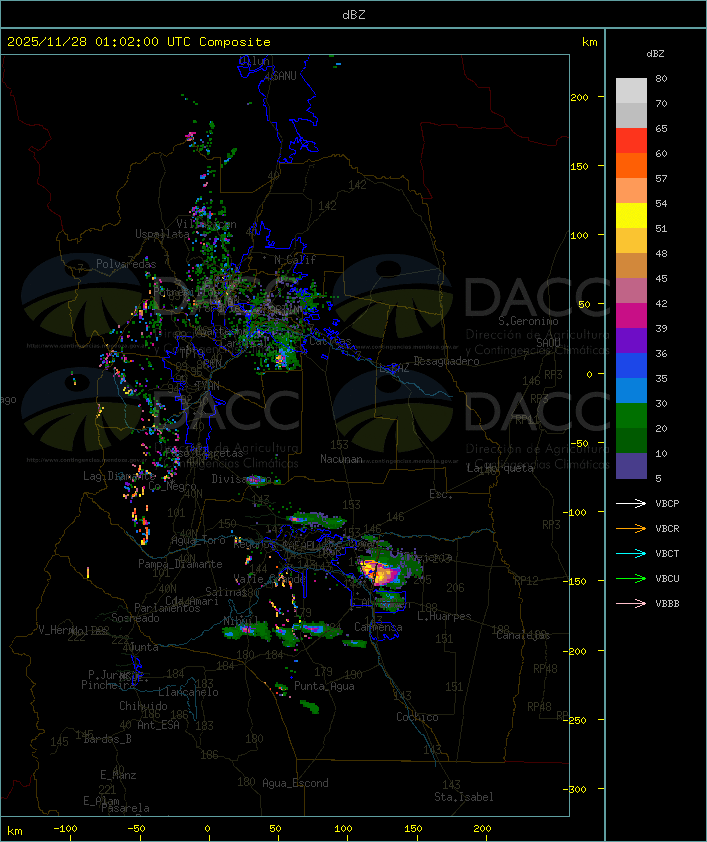Select the bright yellow 51-54 dBZ swatch
Viewport: 707px width, 842px height.
(x=631, y=215)
